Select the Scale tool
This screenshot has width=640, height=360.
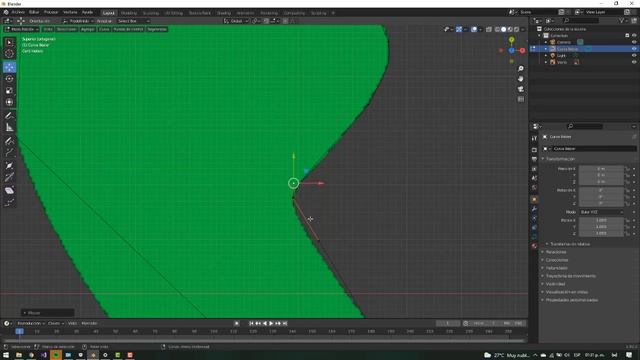[9, 90]
